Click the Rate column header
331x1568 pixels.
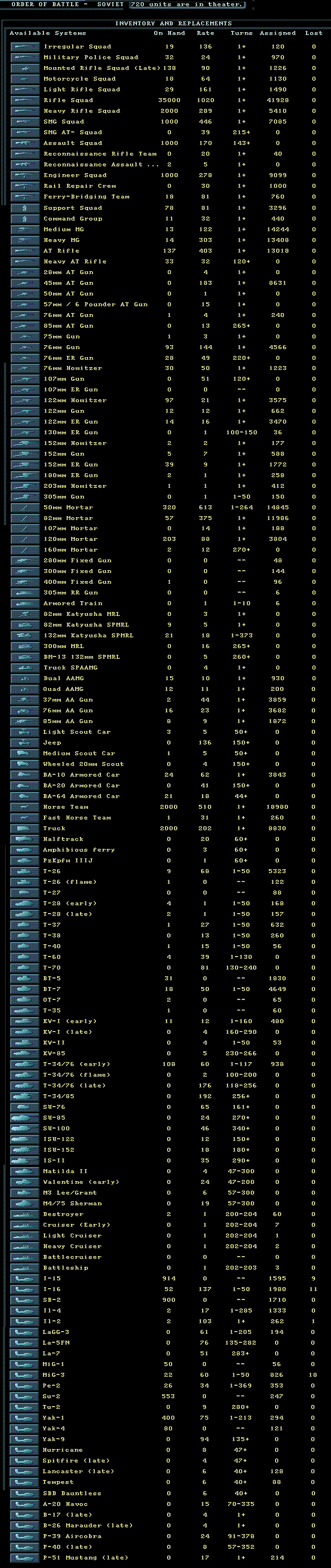[206, 33]
